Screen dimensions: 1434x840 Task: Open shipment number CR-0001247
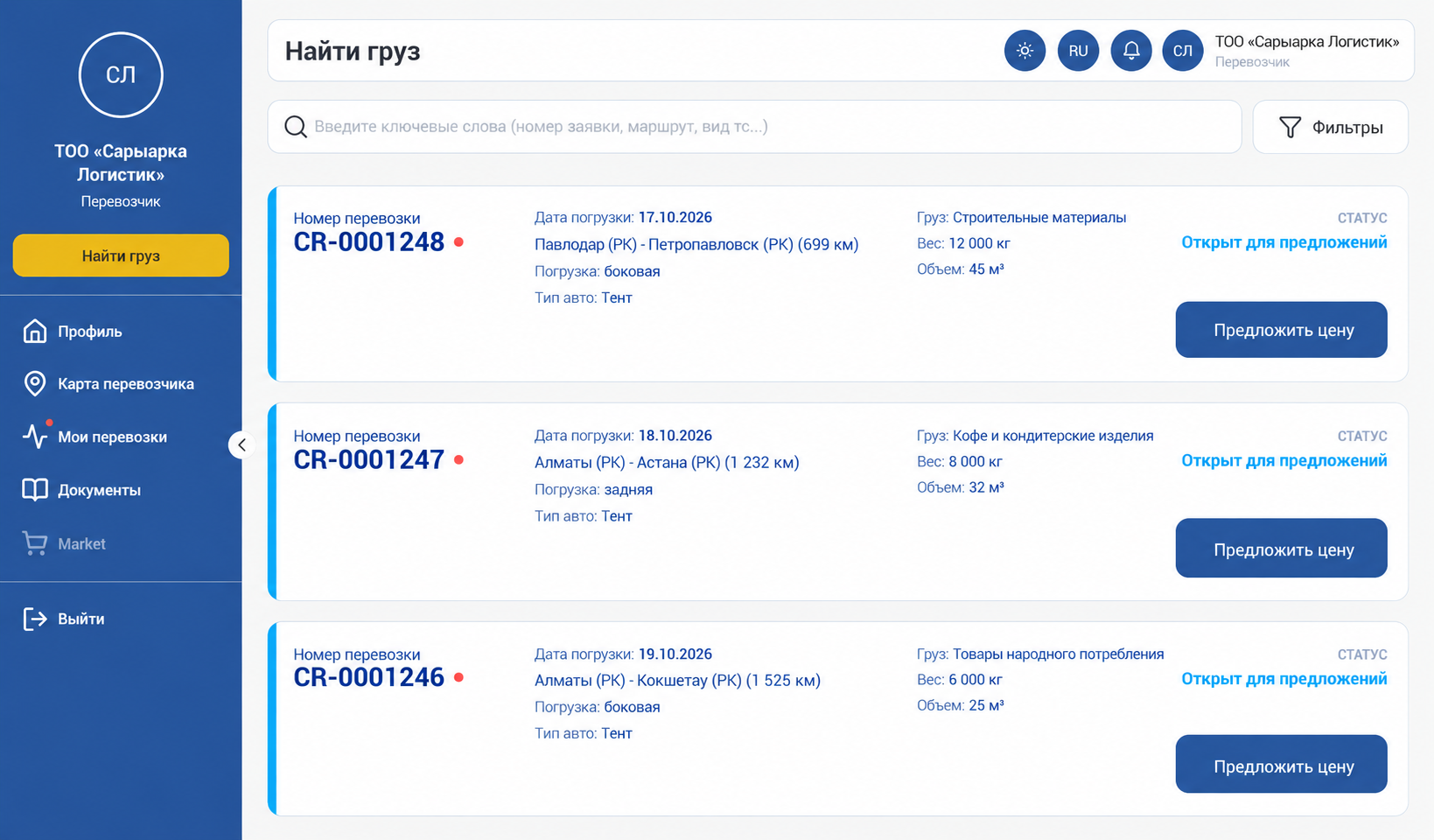click(368, 459)
